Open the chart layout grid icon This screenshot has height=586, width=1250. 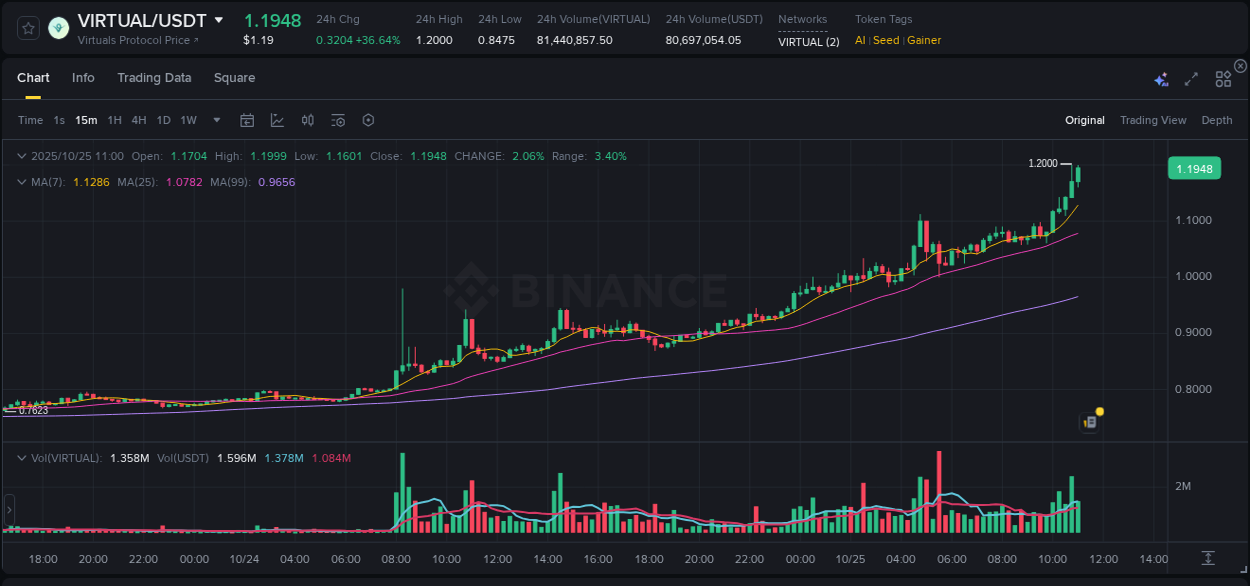[x=1223, y=78]
